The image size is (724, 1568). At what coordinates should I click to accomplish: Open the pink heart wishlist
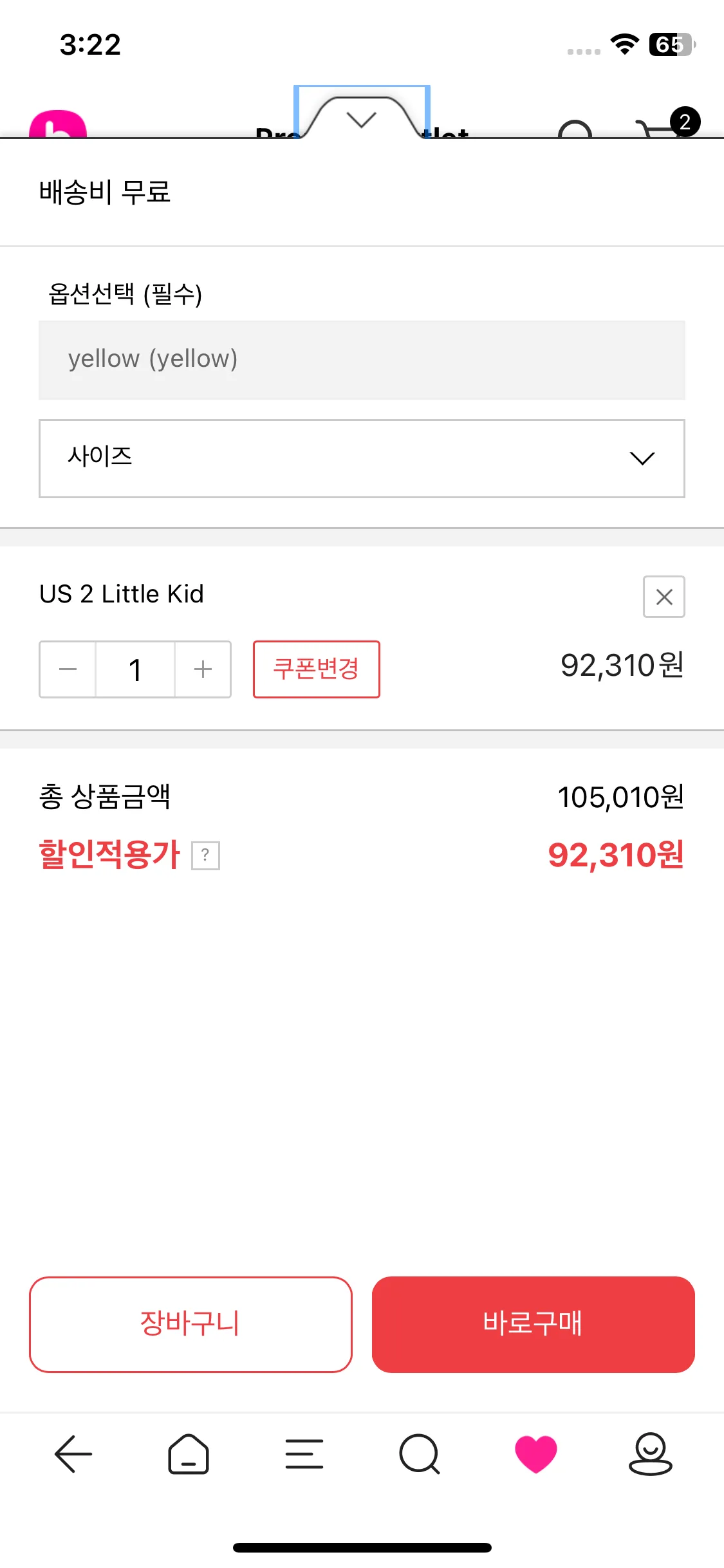coord(535,1453)
